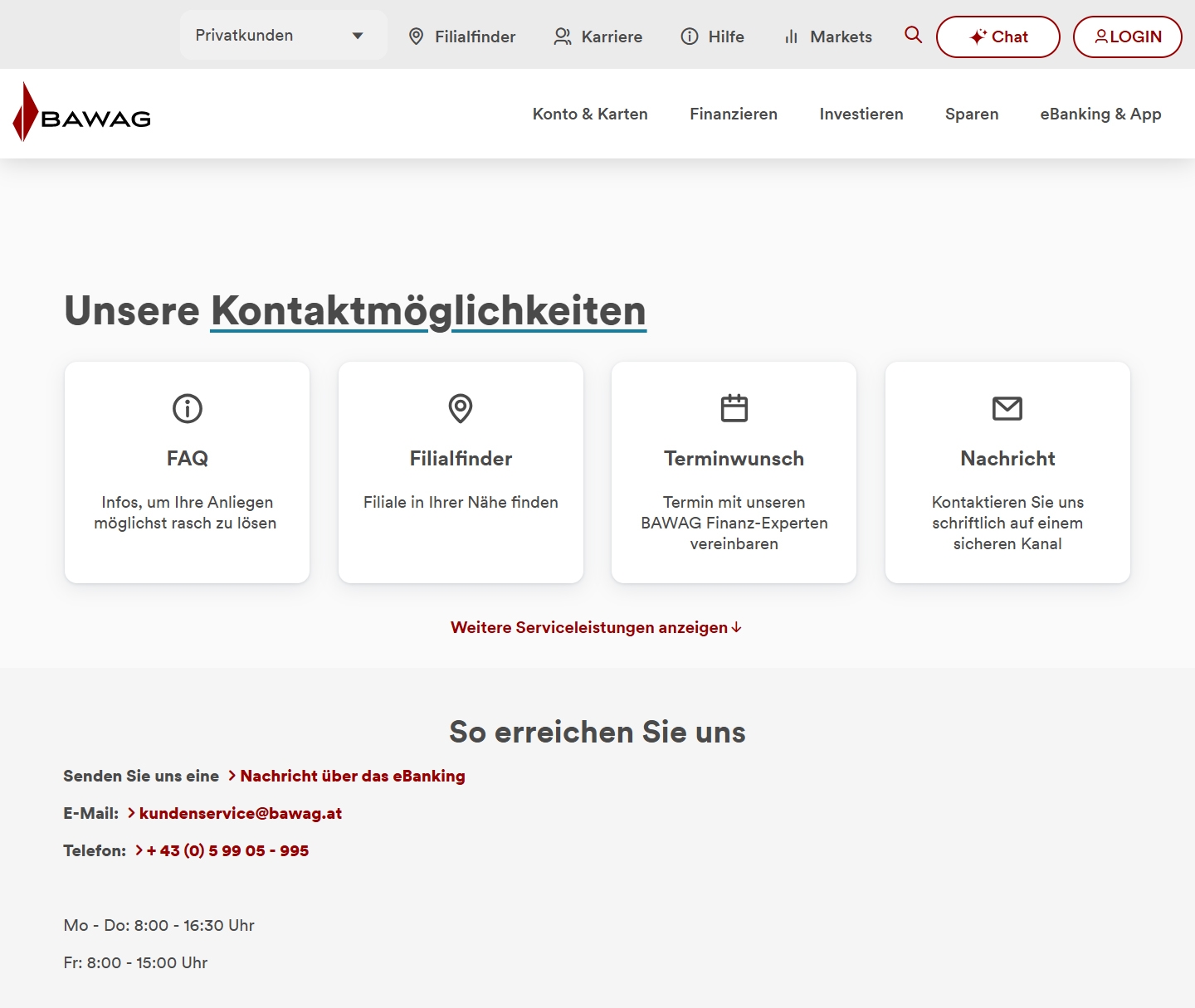Click text 'Filiale in Ihrer Nähe finden'
The height and width of the screenshot is (1008, 1195).
(461, 502)
